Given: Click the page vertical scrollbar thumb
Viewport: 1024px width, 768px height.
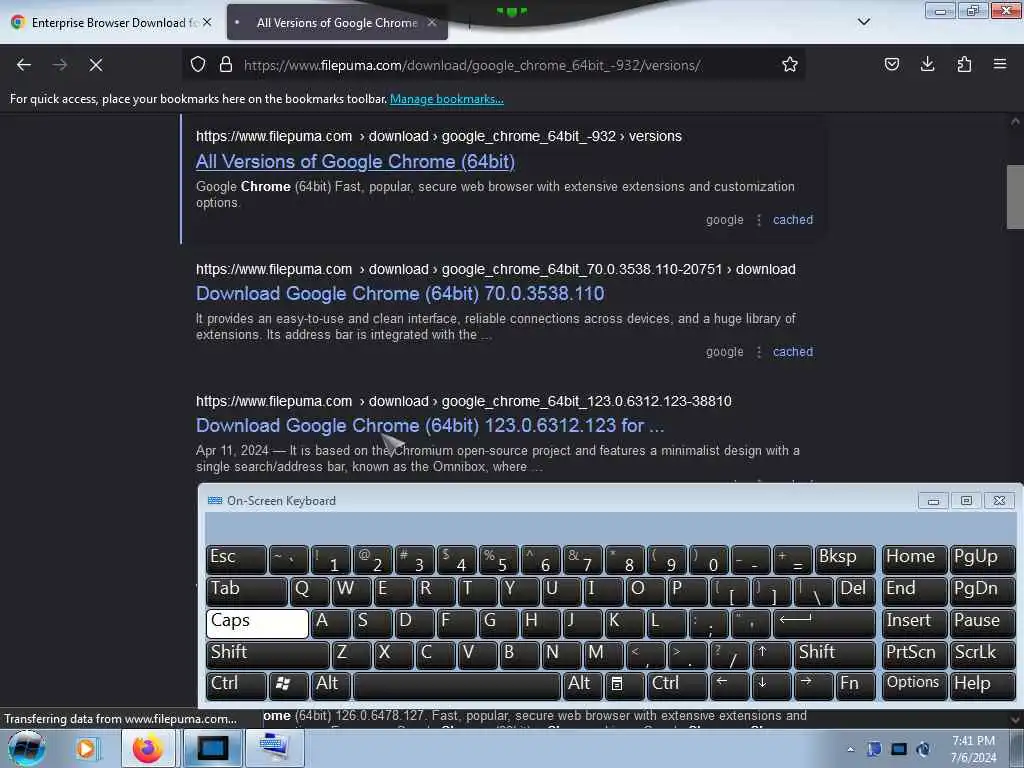Looking at the screenshot, I should [1014, 197].
